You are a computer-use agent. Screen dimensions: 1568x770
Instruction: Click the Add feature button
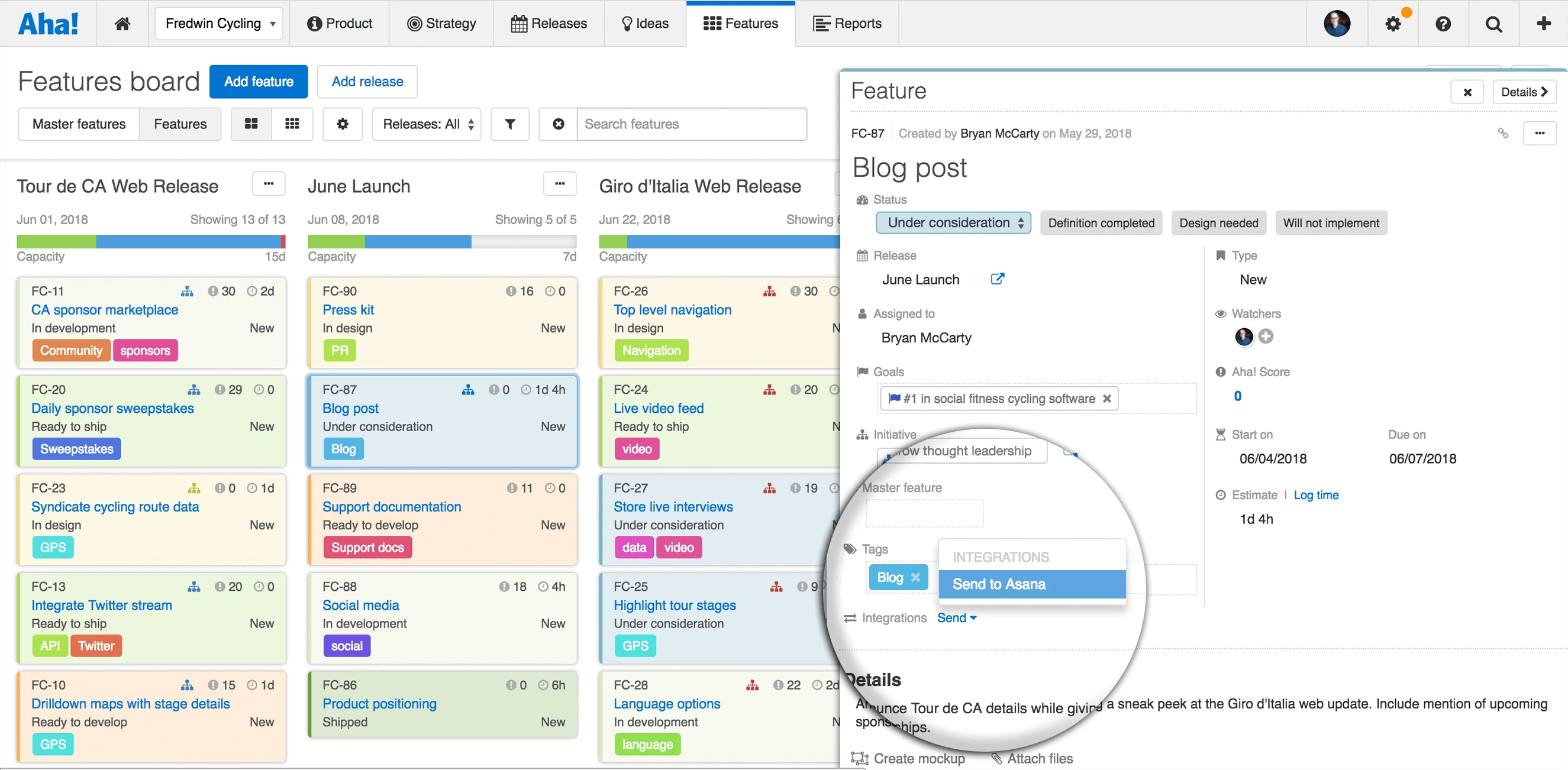[x=258, y=82]
